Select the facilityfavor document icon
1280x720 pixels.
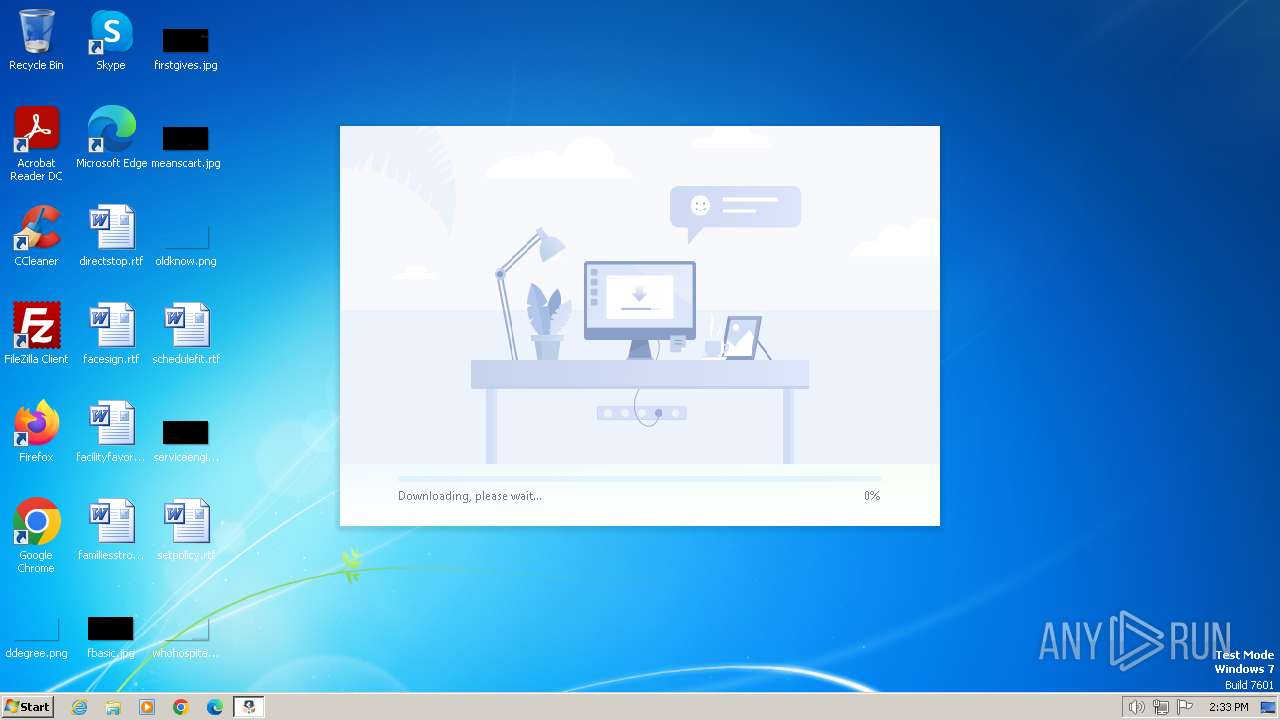(x=111, y=432)
